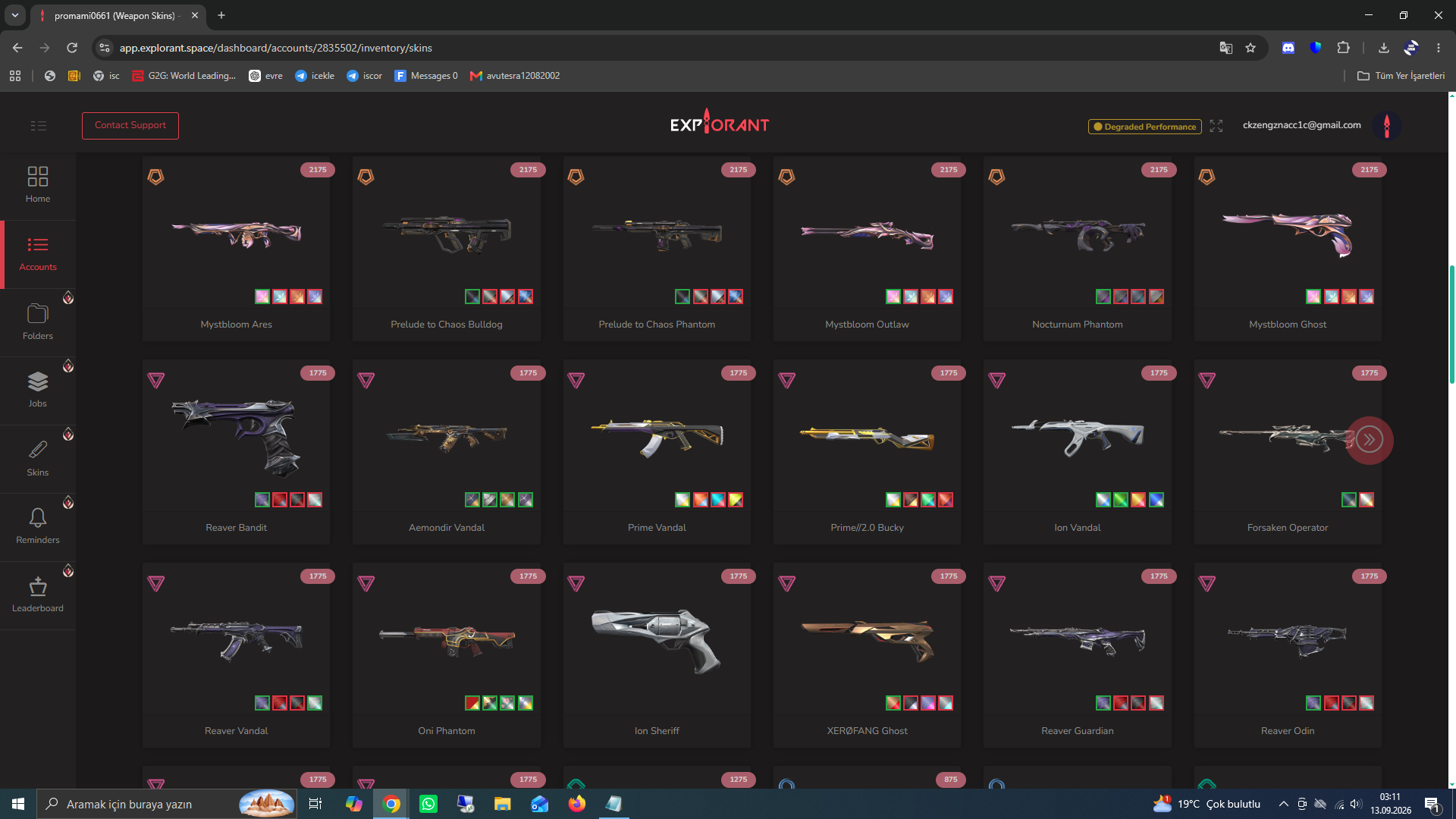Open Tüm Yer İşaretleri bookmarks folder

[1401, 76]
